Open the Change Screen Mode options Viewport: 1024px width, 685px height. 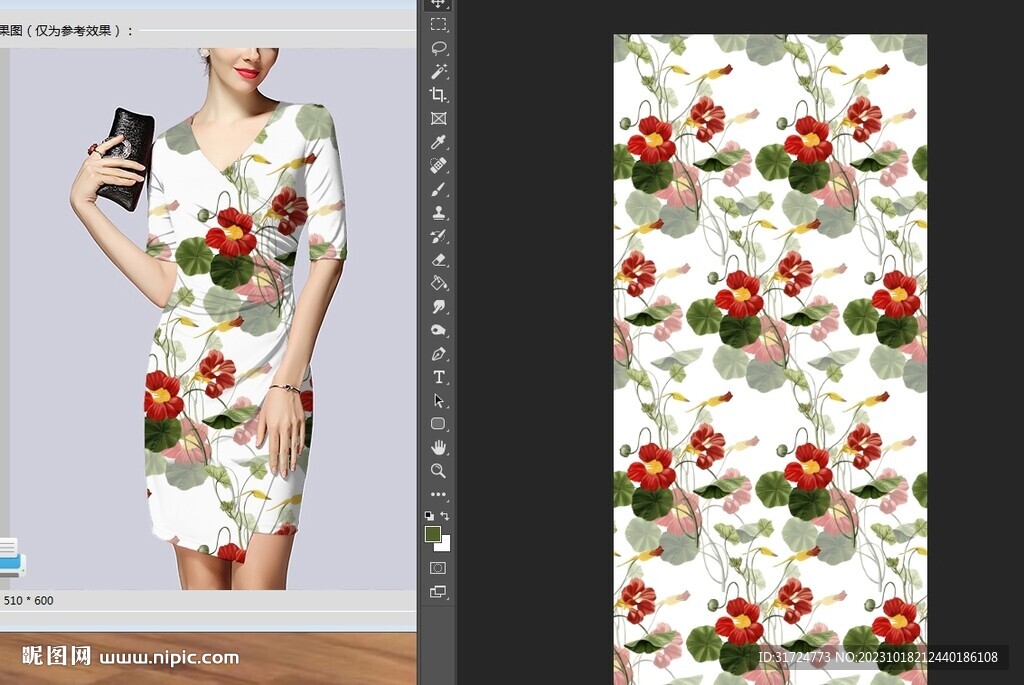(438, 592)
